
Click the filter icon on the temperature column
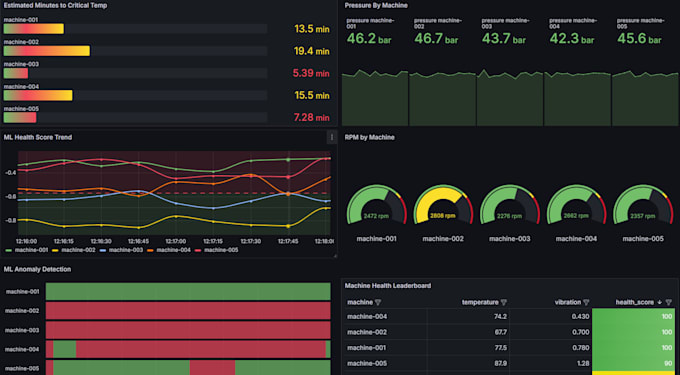pyautogui.click(x=503, y=302)
